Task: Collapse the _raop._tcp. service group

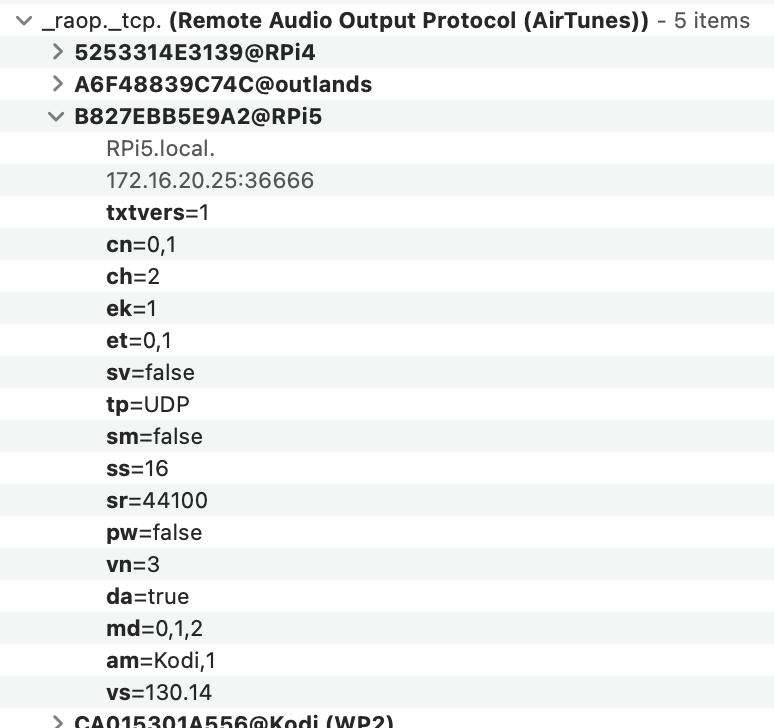Action: pos(24,21)
